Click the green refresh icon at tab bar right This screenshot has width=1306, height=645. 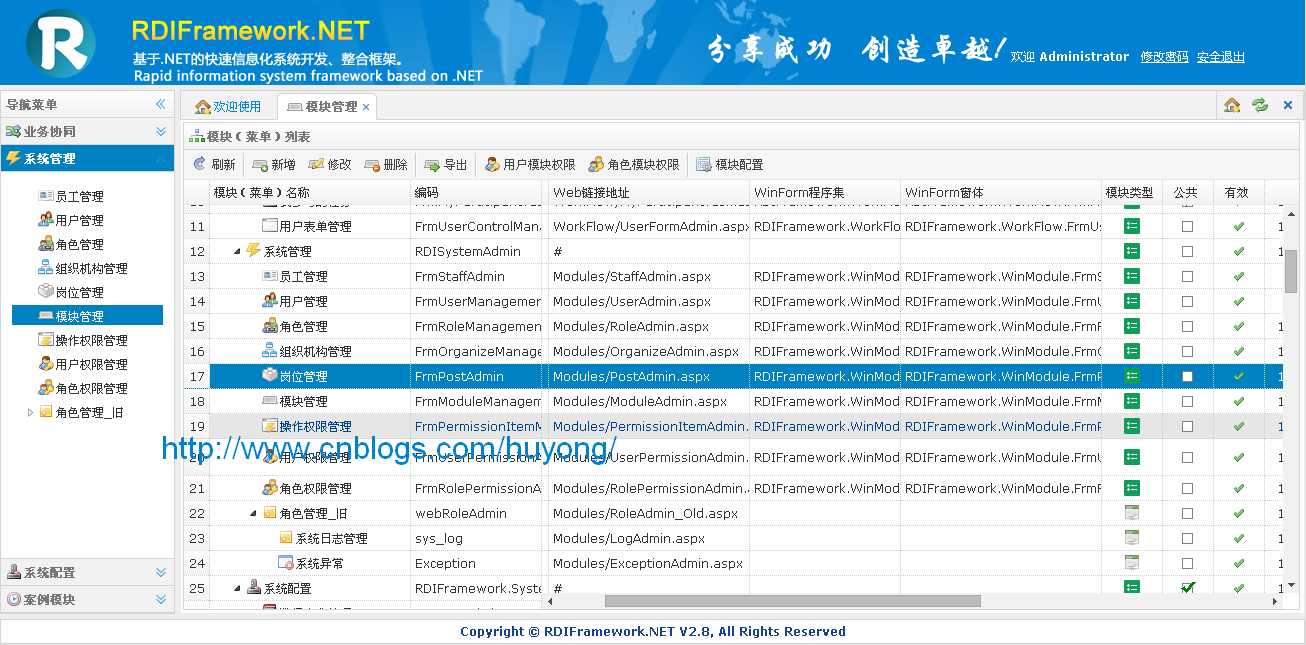[1260, 105]
